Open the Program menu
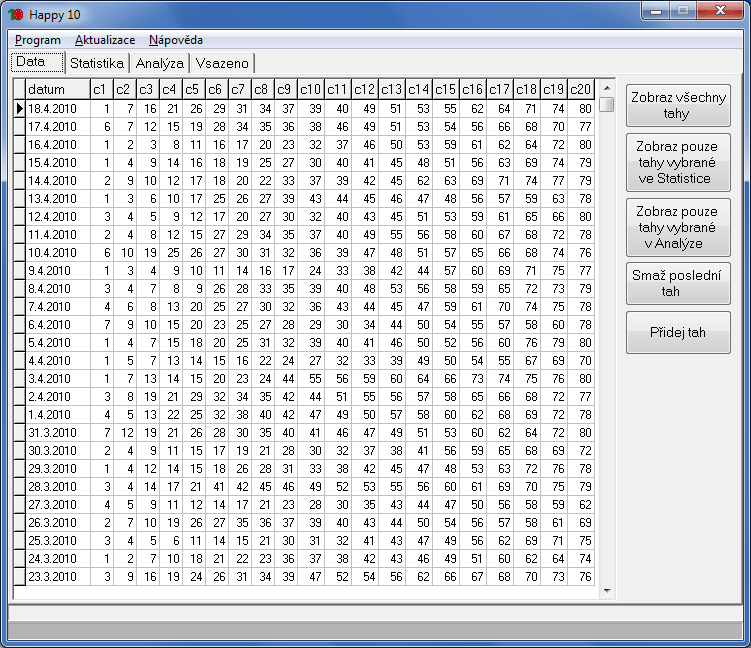 click(38, 40)
